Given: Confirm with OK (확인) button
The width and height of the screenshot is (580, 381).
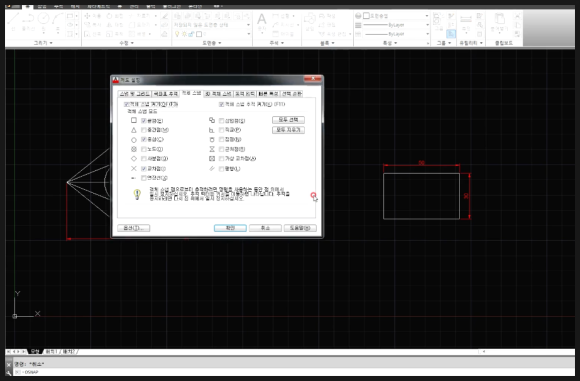Looking at the screenshot, I should (x=230, y=228).
